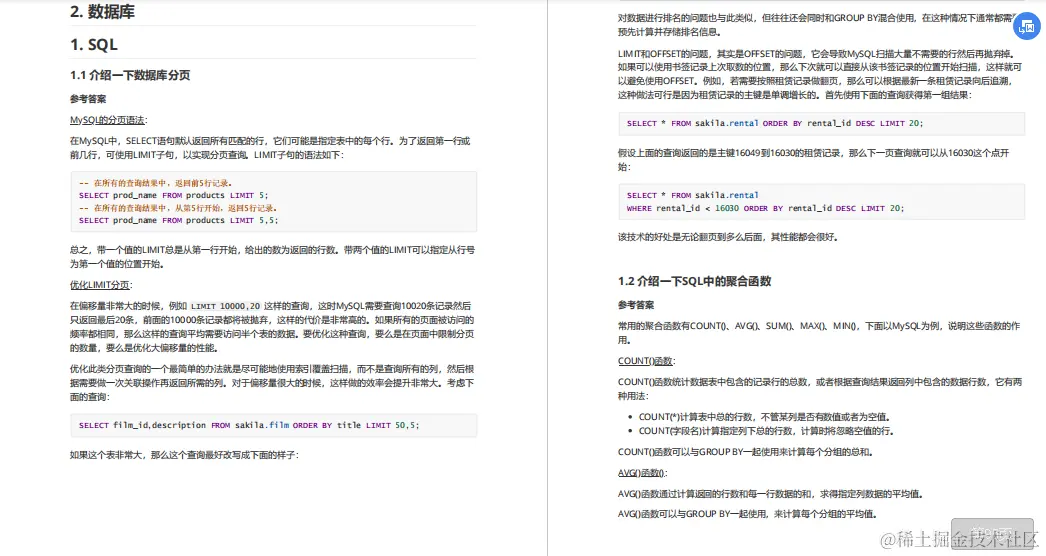
Task: Click paragraph starting "假设上面的查询返回的是主键16049到16030"
Action: [x=814, y=160]
